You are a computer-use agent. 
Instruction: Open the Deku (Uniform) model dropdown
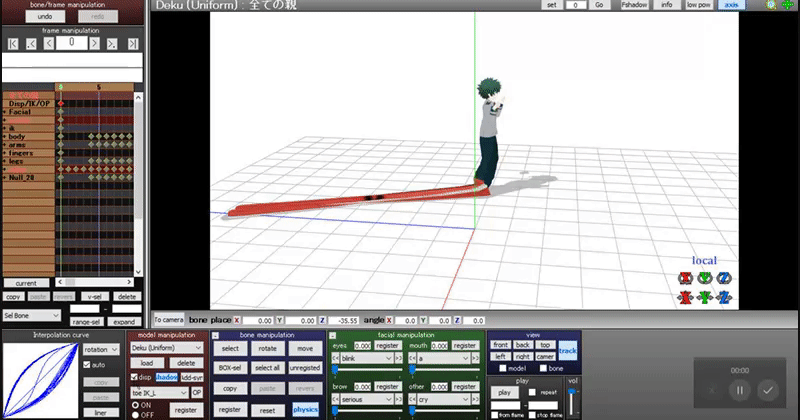tap(167, 348)
